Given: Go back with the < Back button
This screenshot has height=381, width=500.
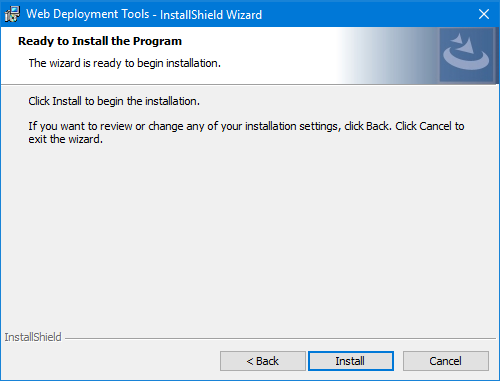Looking at the screenshot, I should point(263,361).
